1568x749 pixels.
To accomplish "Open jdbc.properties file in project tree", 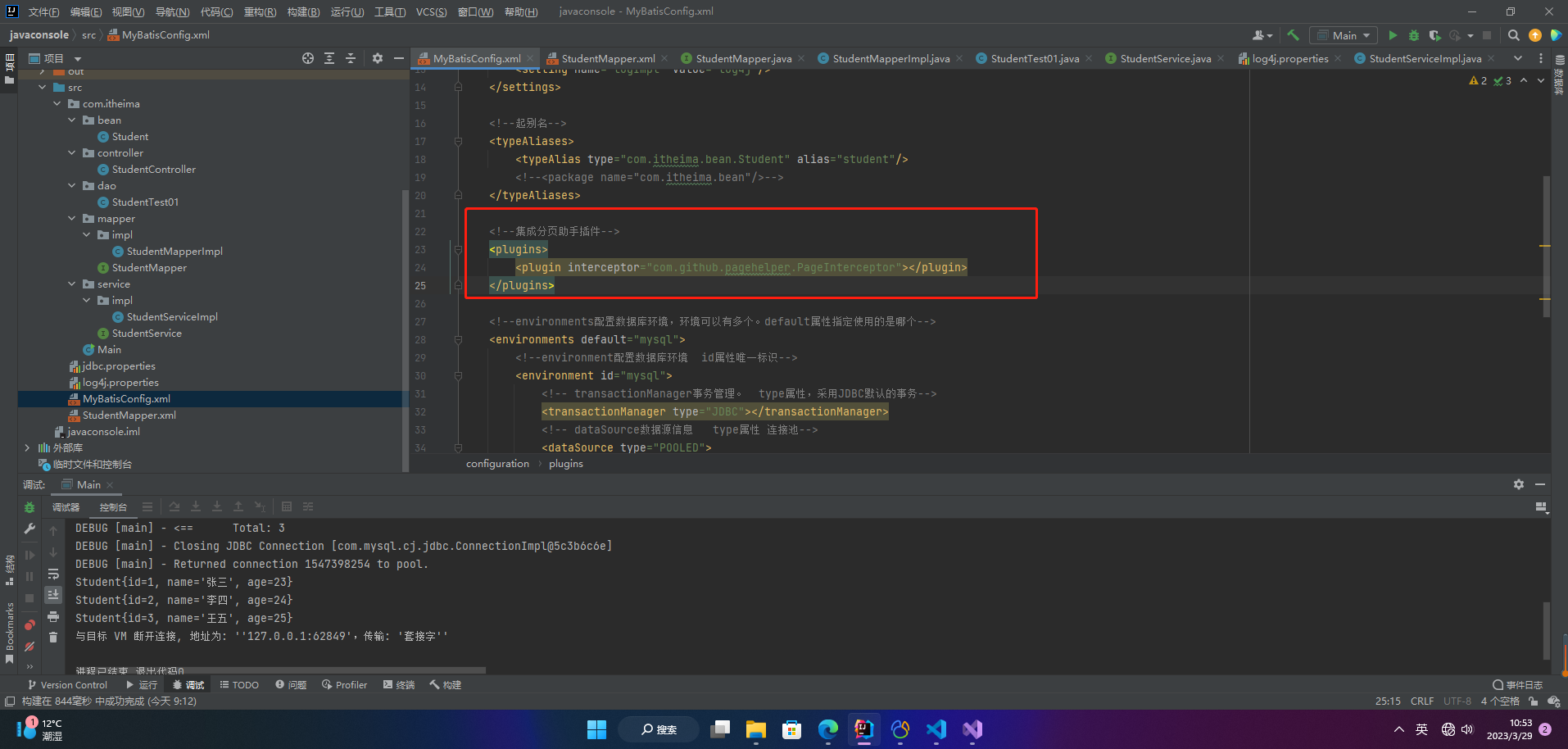I will point(118,366).
